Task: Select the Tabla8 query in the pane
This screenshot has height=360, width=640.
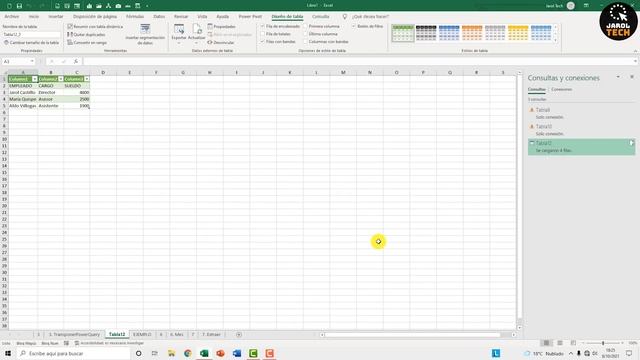Action: [581, 113]
